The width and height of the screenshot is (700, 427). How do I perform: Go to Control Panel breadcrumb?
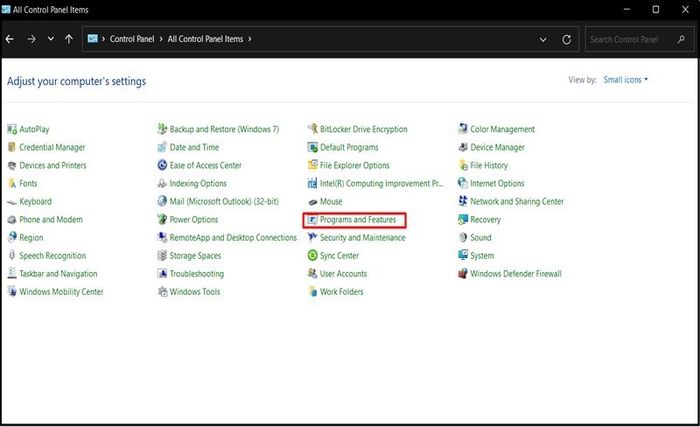[132, 39]
